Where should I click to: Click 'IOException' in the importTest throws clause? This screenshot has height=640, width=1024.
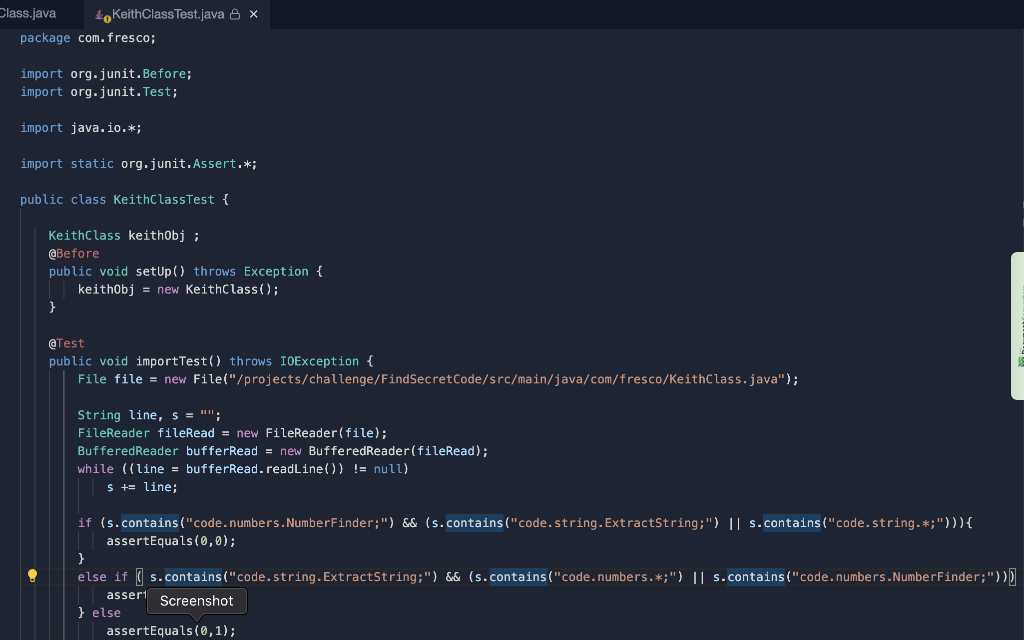coord(319,361)
